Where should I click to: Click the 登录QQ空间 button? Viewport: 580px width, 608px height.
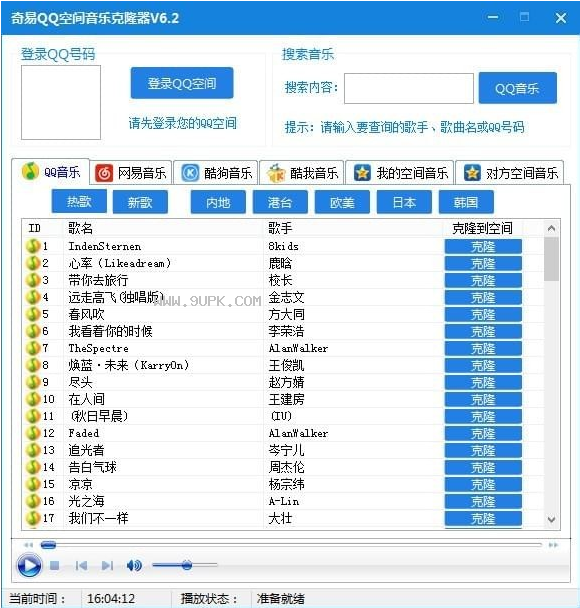click(x=182, y=83)
